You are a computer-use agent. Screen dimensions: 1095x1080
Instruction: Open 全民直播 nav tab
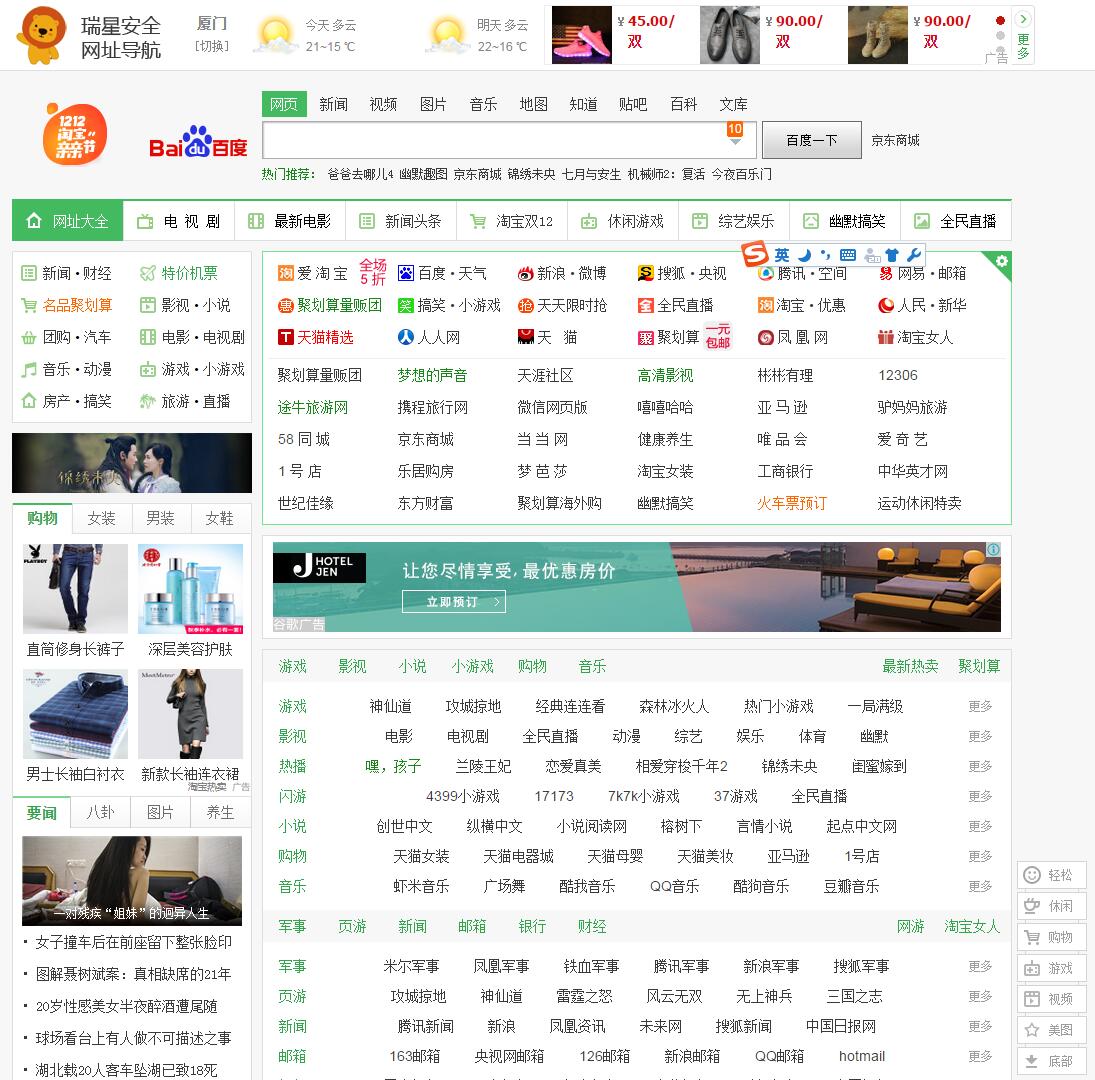pyautogui.click(x=956, y=221)
